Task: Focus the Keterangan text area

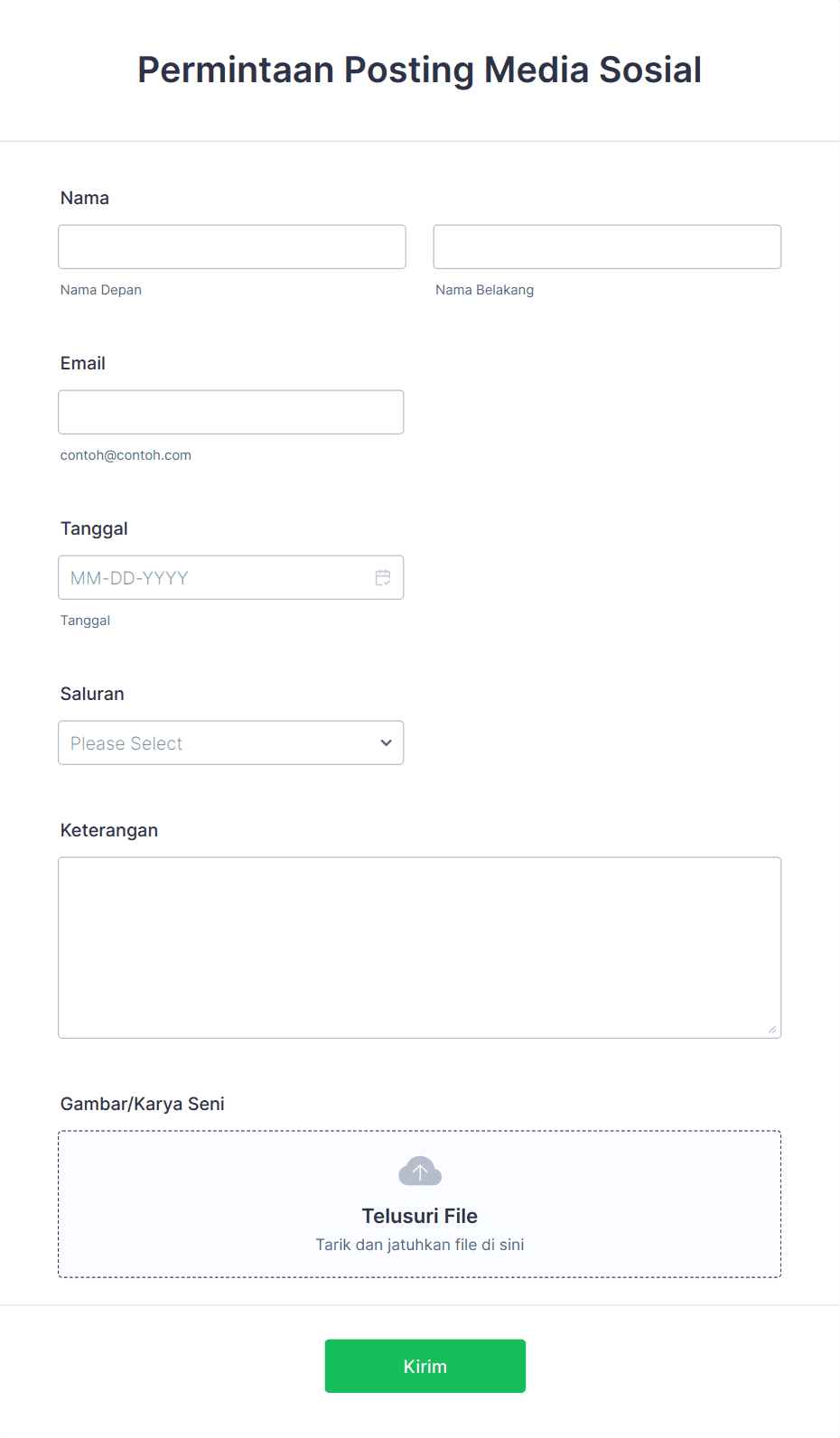Action: coord(420,948)
